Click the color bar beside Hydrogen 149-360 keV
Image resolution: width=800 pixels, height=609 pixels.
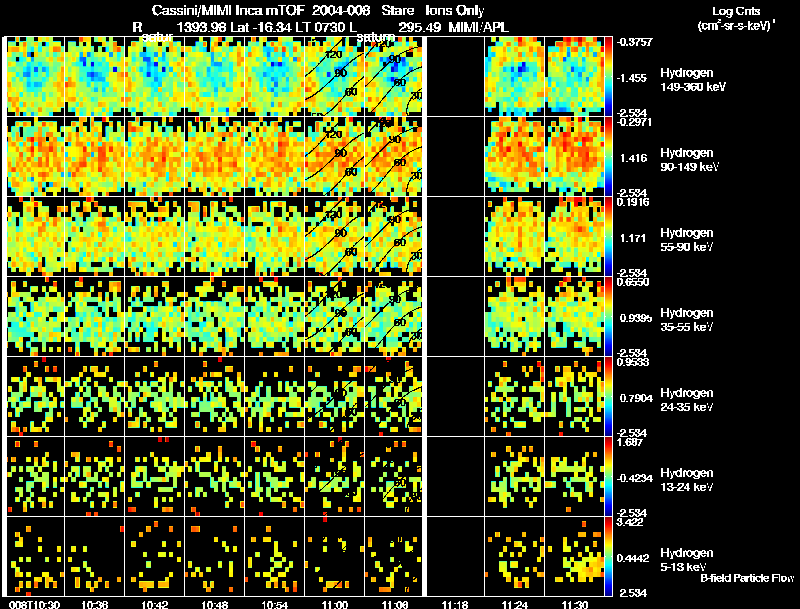(x=608, y=77)
